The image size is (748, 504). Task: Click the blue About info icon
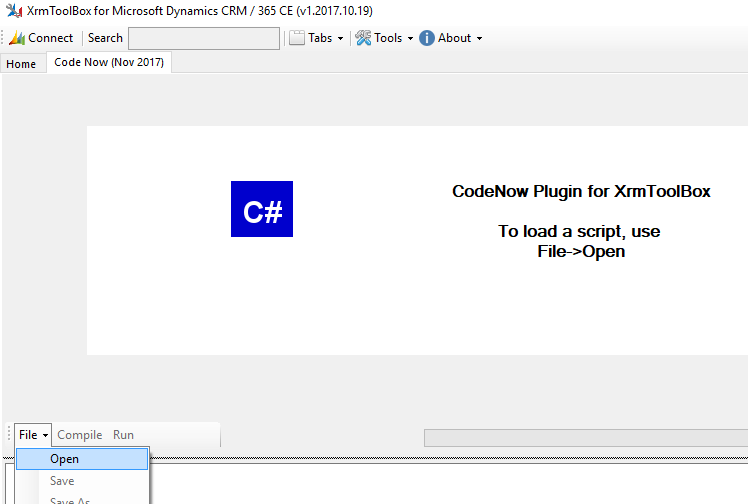pos(427,38)
